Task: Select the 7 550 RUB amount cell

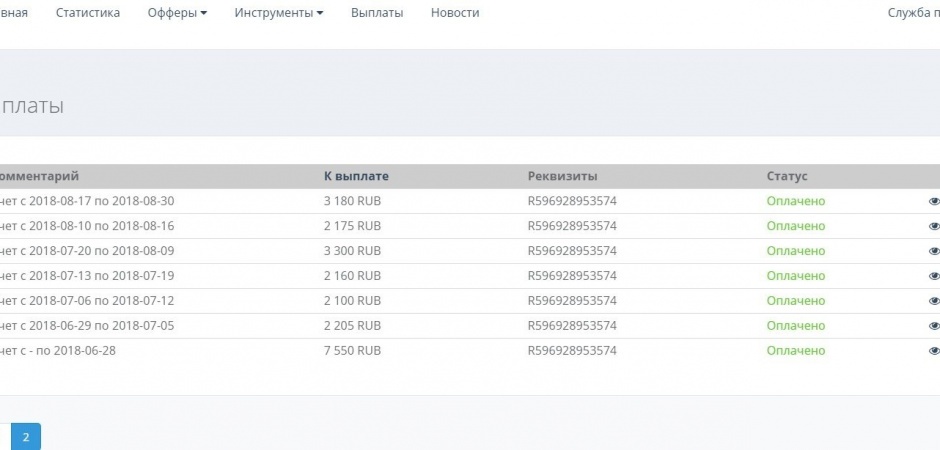Action: pyautogui.click(x=352, y=351)
